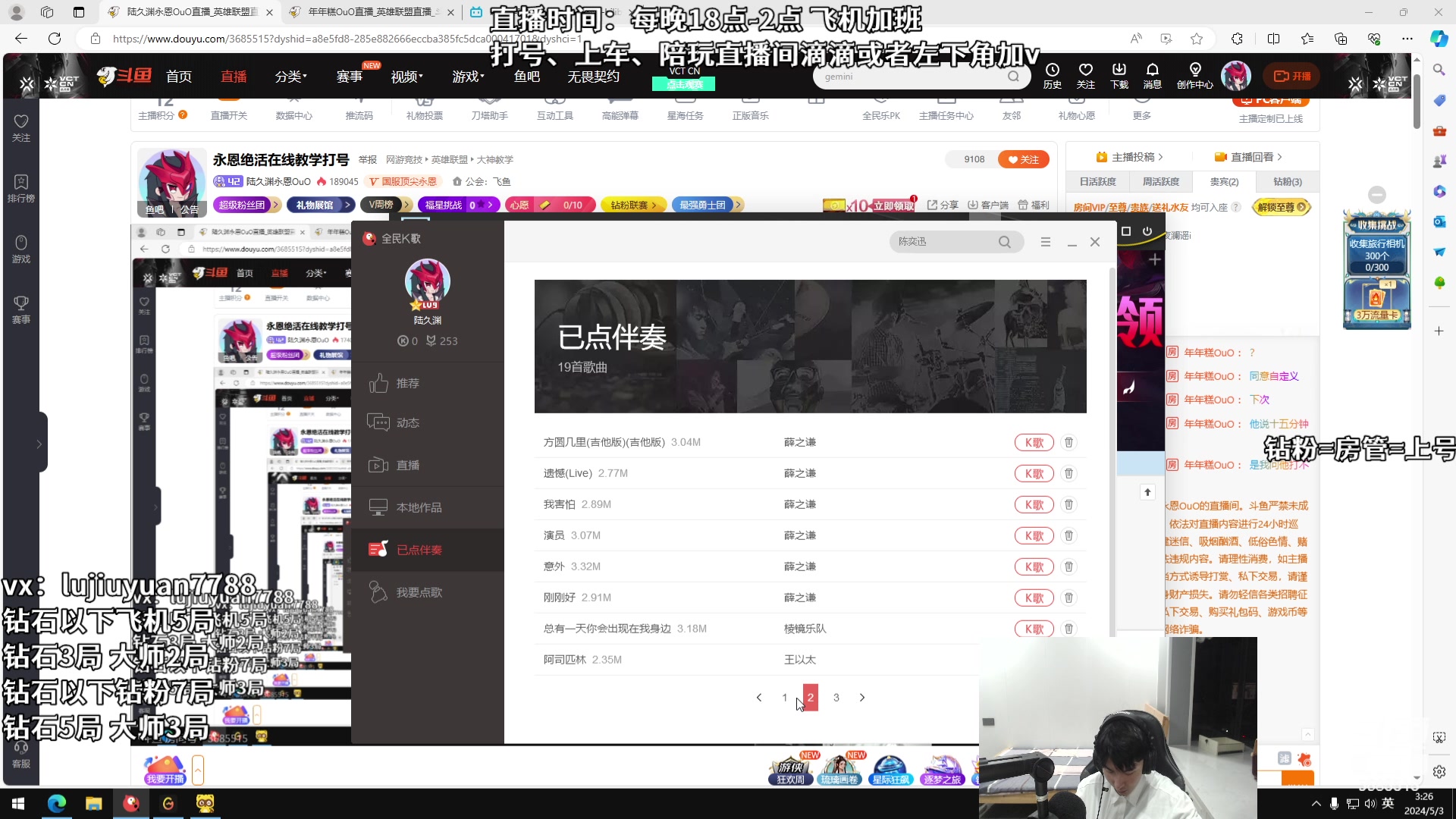
Task: Expand the 游戏 dropdown in Douyu nav
Action: pyautogui.click(x=468, y=77)
